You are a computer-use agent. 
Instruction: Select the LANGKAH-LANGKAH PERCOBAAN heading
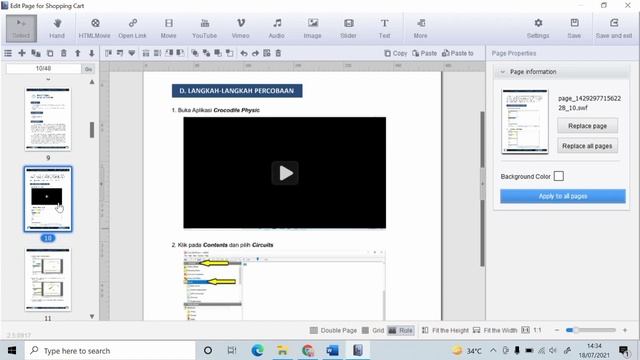(237, 91)
